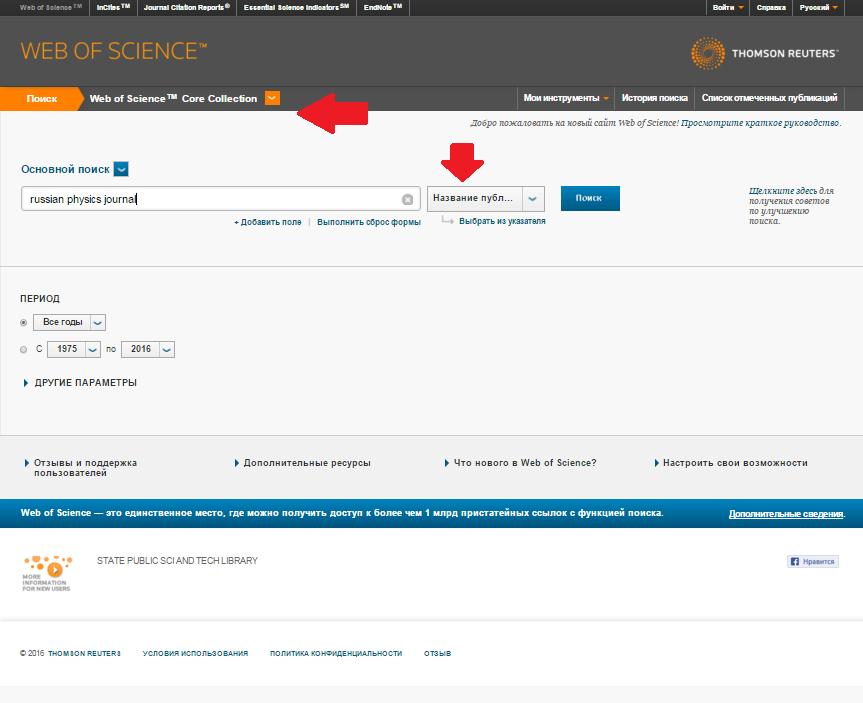
Task: Open the orange Core Collection dropdown arrow
Action: tap(272, 98)
